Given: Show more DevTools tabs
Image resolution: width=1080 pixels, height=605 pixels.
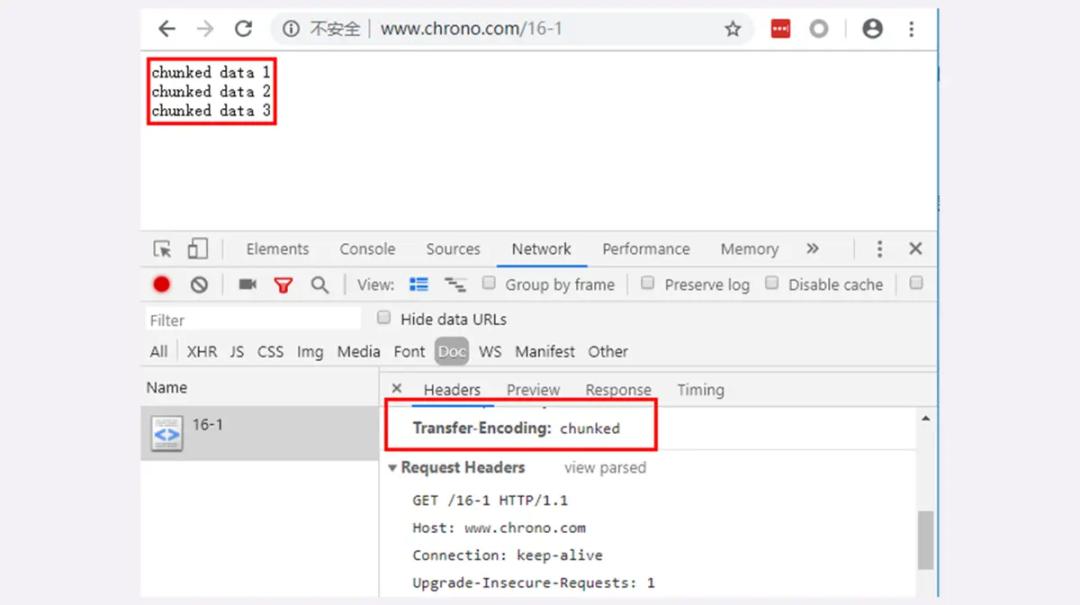Looking at the screenshot, I should (x=813, y=249).
